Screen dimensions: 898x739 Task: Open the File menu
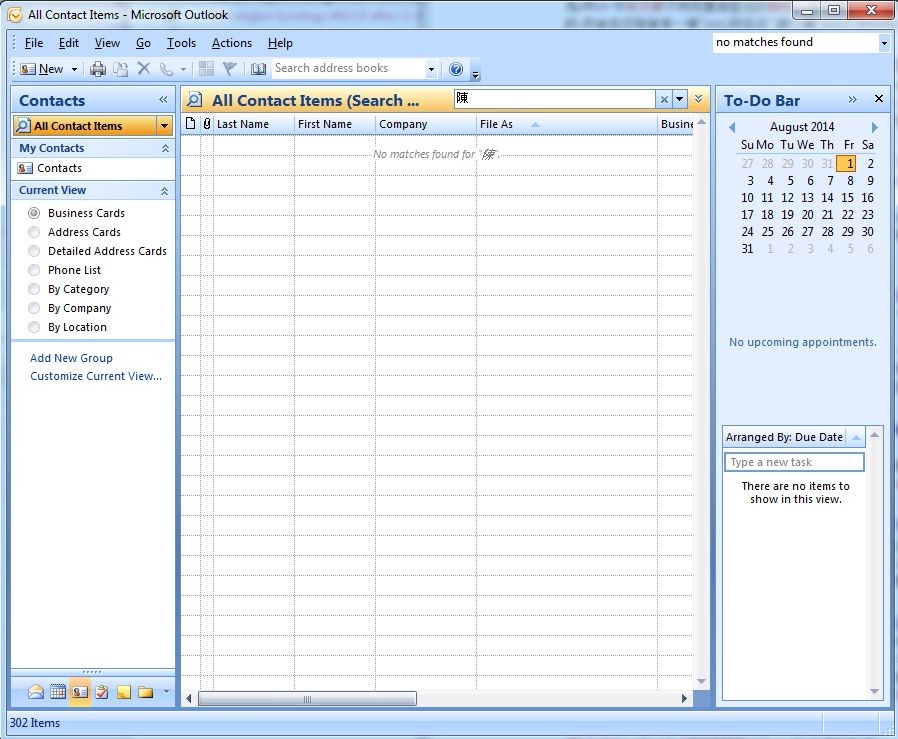tap(34, 43)
